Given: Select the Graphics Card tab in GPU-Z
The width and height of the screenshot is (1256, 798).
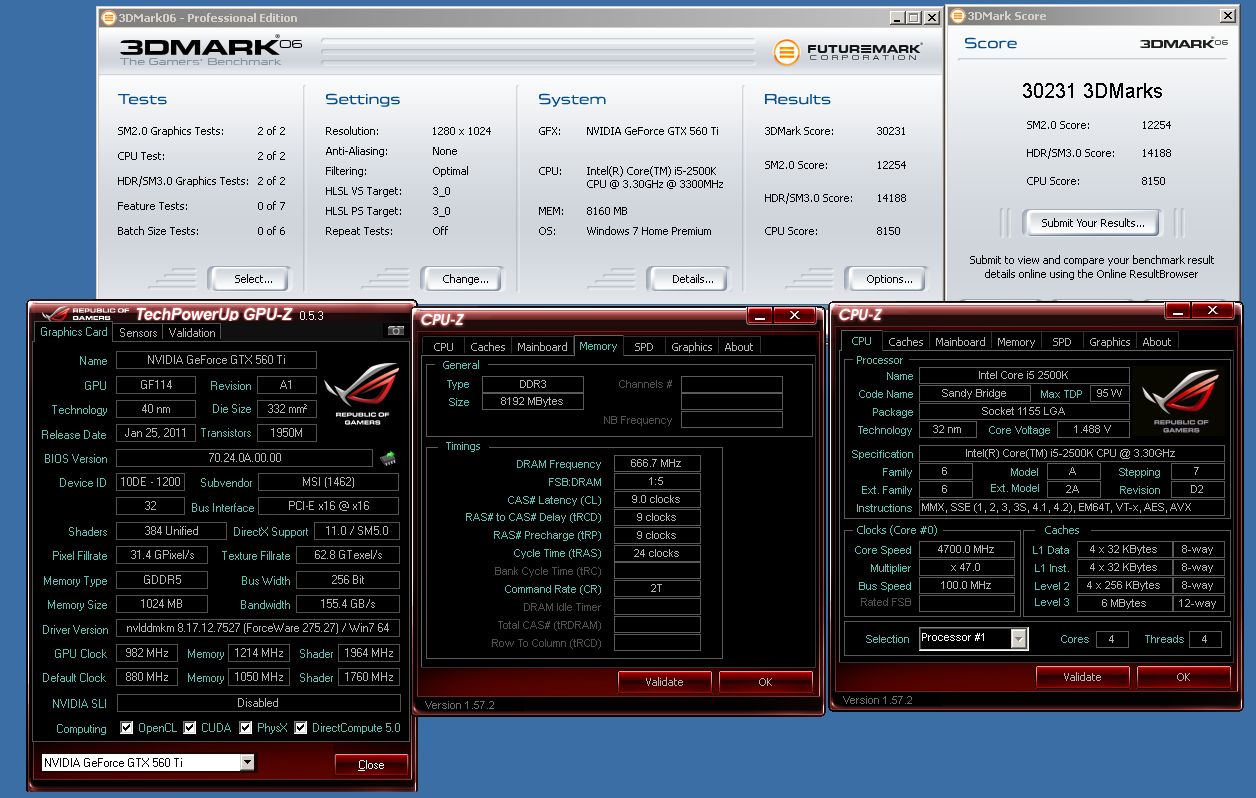Looking at the screenshot, I should [x=74, y=332].
